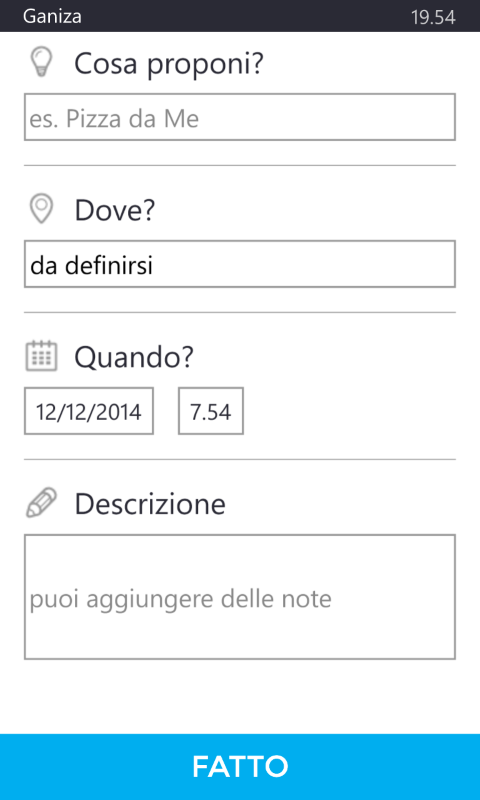Click the divider line below the Dove field

coord(240,312)
